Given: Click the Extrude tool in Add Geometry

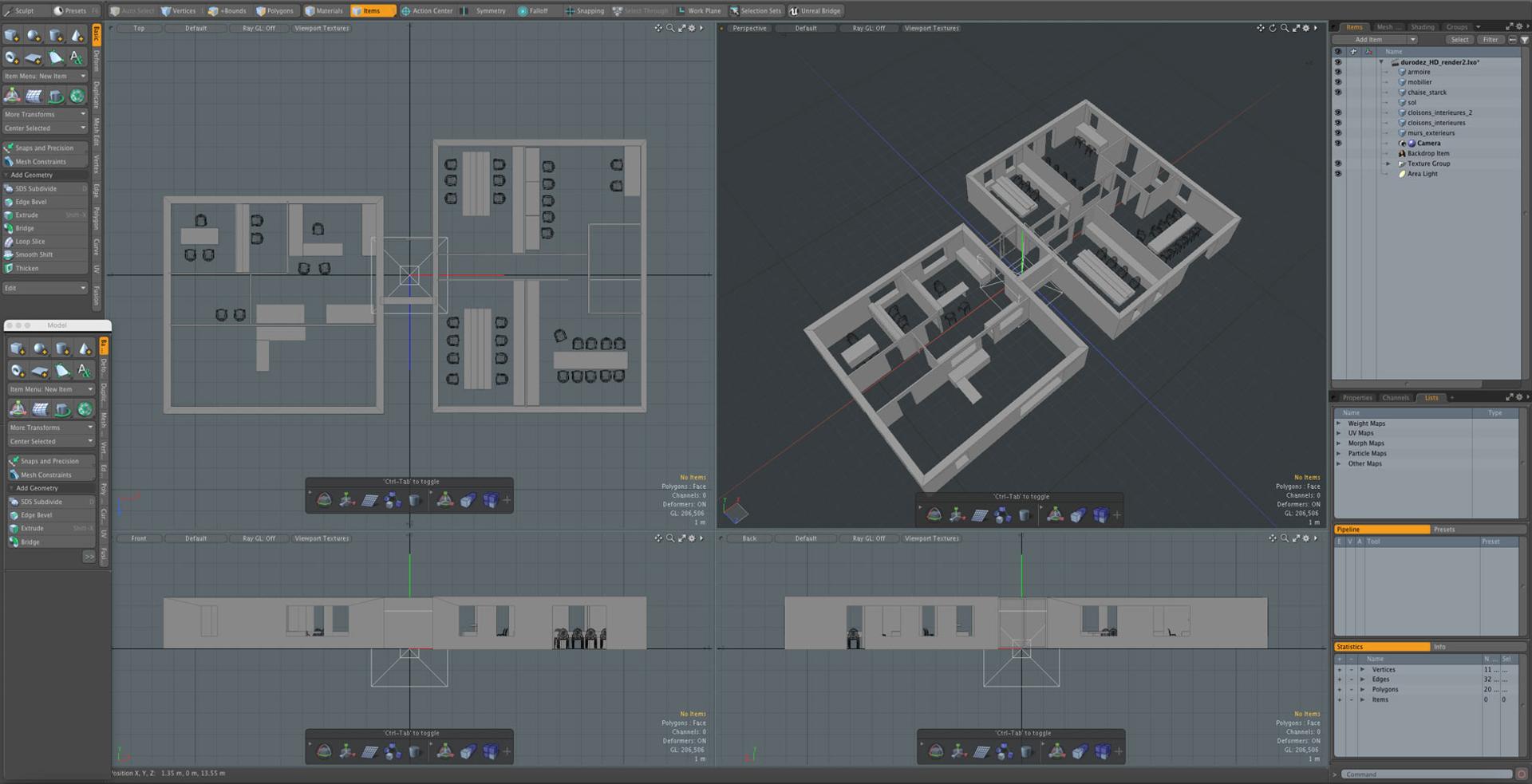Looking at the screenshot, I should pyautogui.click(x=45, y=215).
